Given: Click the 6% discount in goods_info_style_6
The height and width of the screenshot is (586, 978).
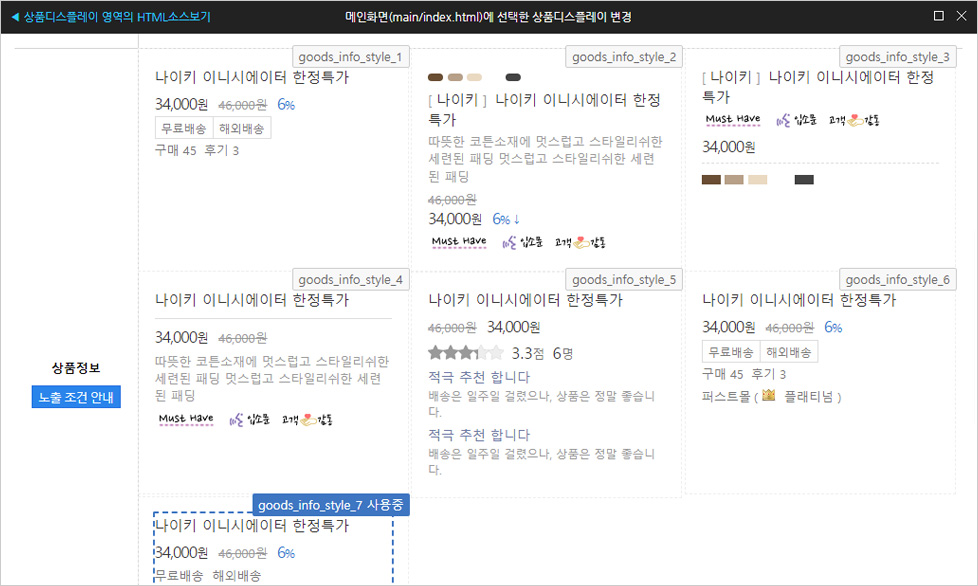Looking at the screenshot, I should click(833, 328).
